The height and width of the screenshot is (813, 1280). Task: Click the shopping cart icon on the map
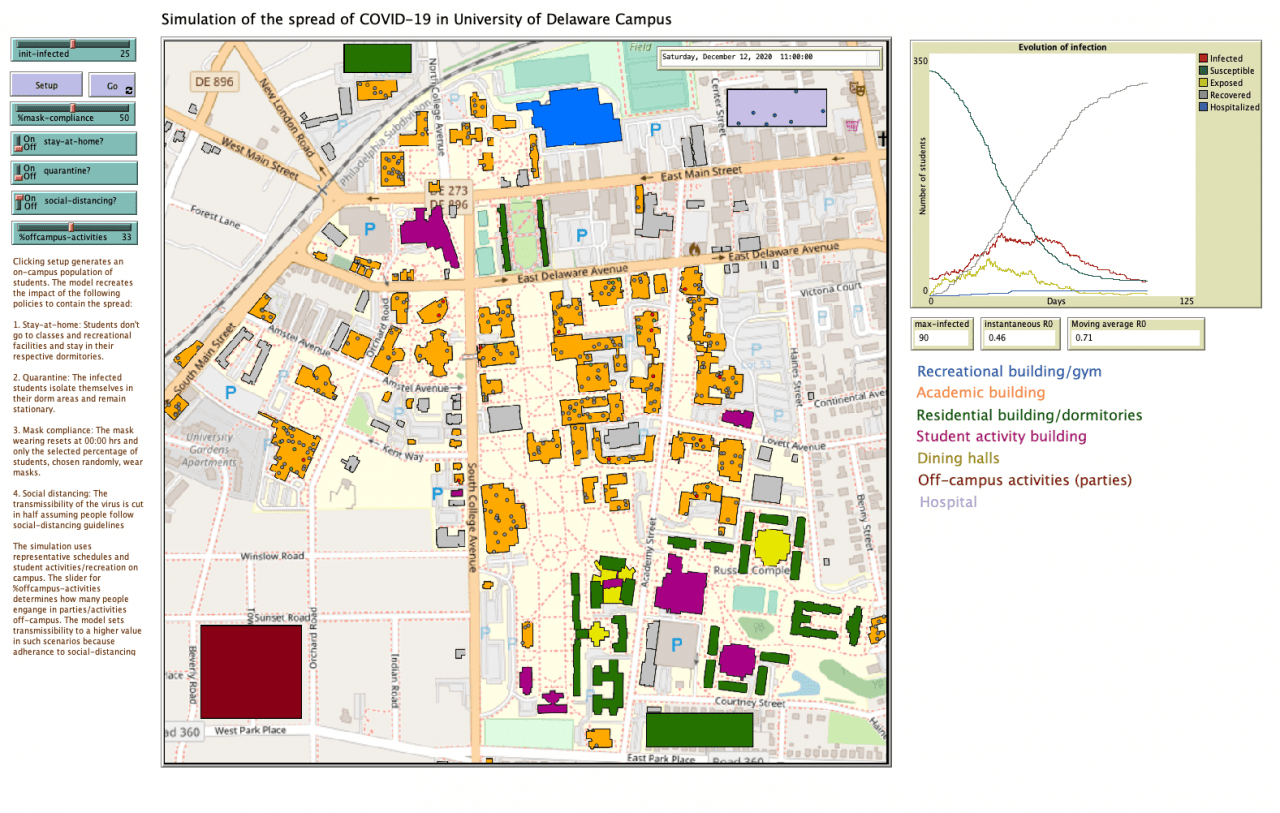click(x=852, y=126)
